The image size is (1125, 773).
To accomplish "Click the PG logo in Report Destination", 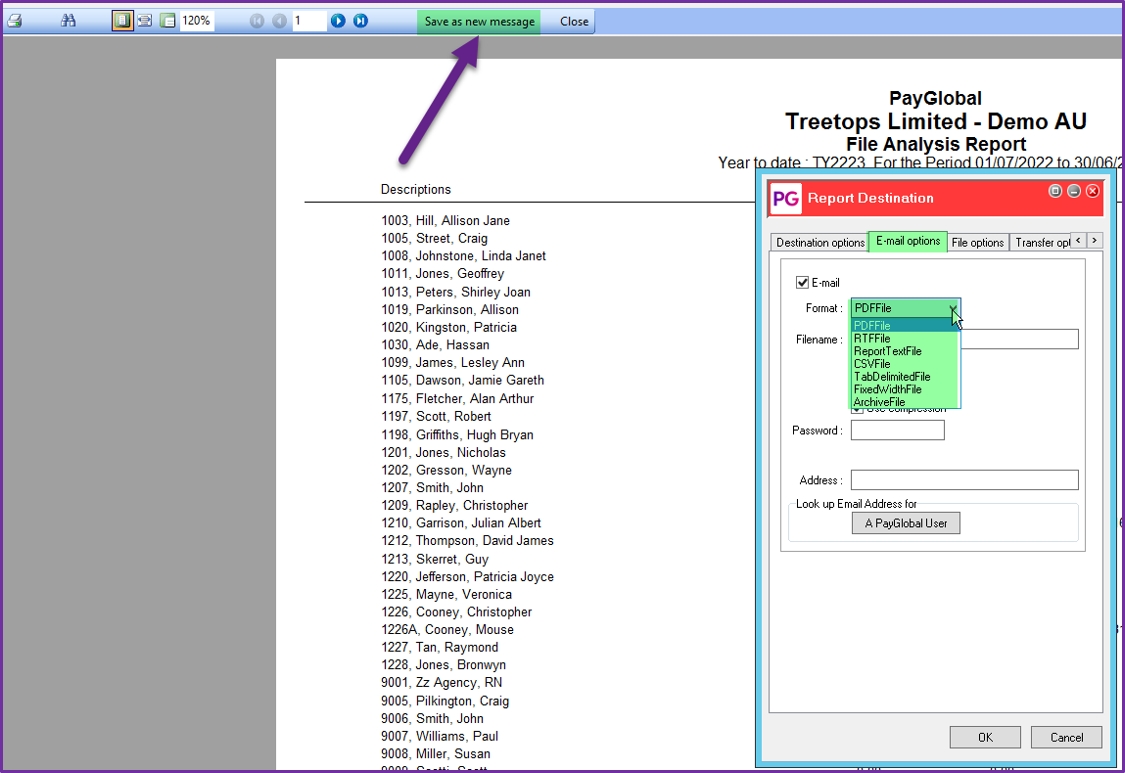I will click(786, 198).
